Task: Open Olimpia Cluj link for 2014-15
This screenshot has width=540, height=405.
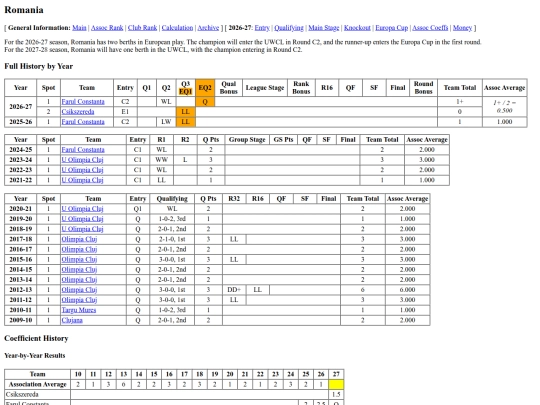Action: click(79, 269)
